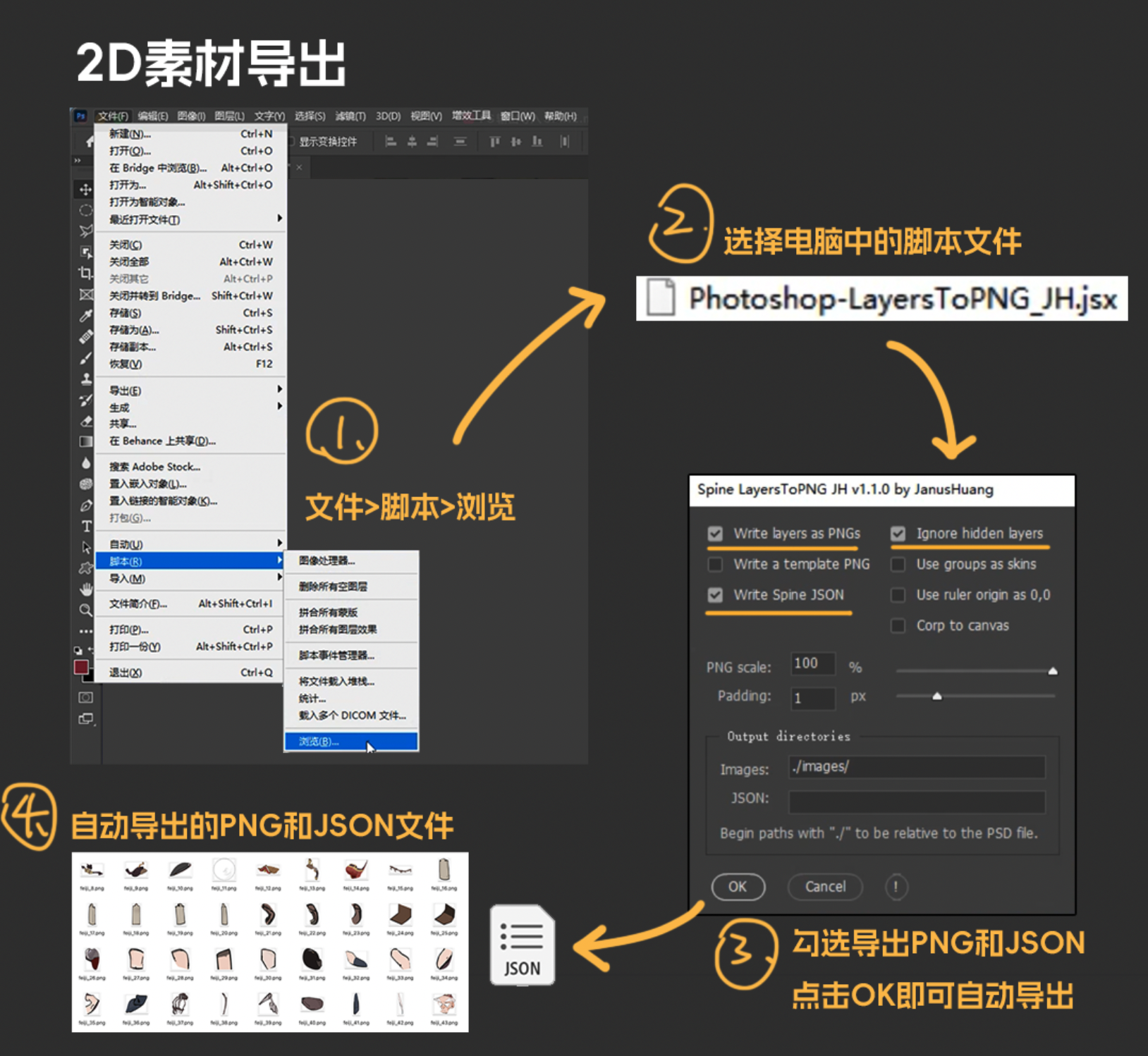The width and height of the screenshot is (1148, 1056).
Task: Expand the 导出(E) submenu
Action: pos(190,390)
